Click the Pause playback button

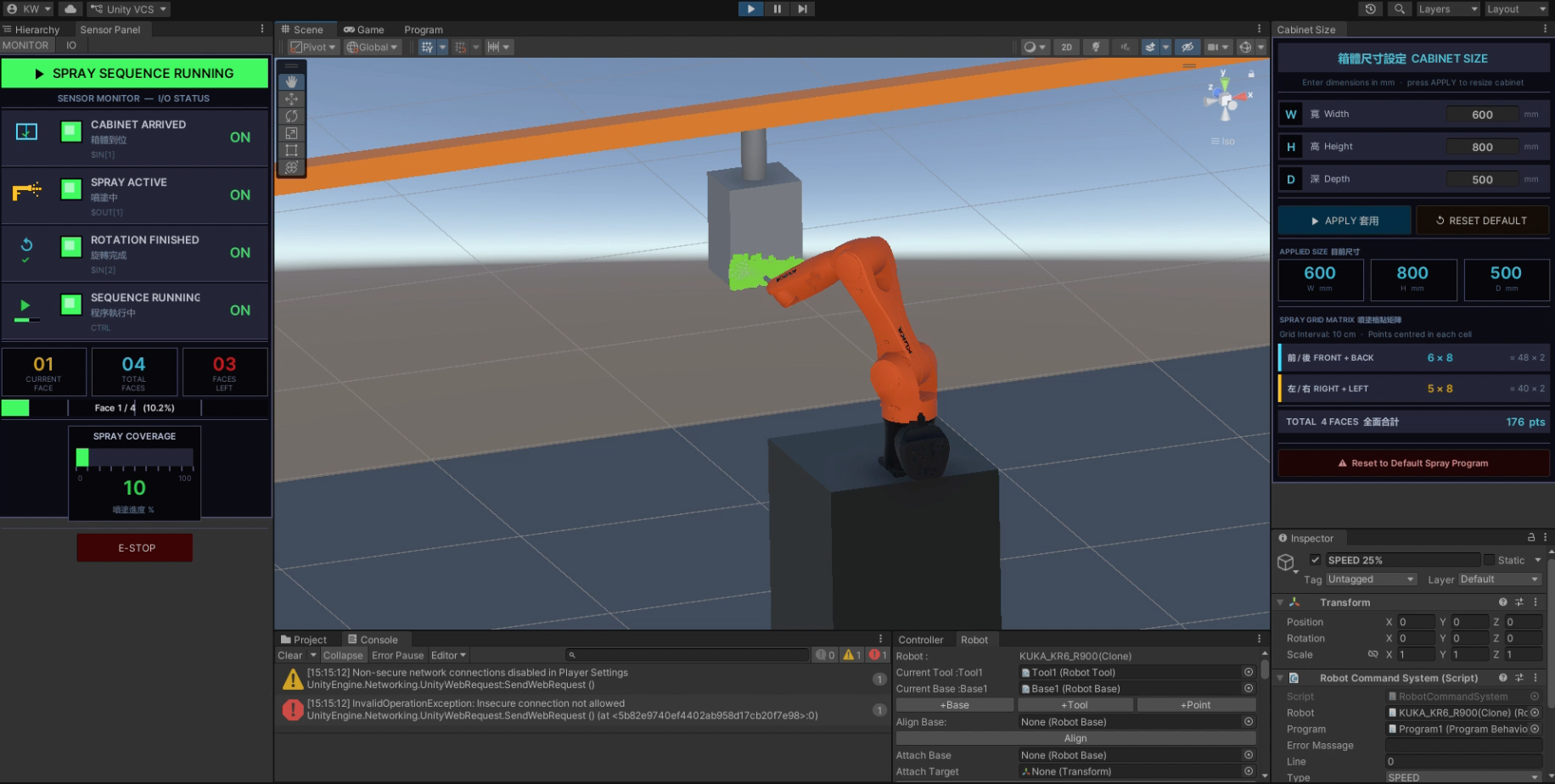coord(777,8)
